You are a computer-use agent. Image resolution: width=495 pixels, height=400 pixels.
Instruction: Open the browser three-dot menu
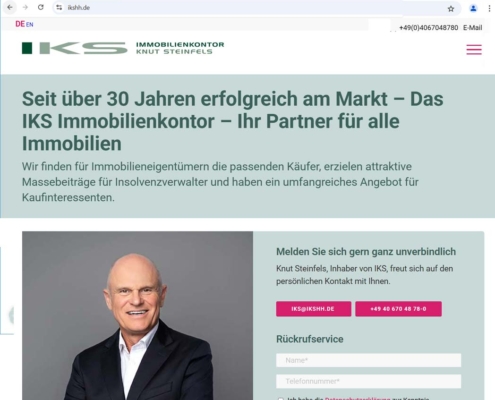(489, 8)
